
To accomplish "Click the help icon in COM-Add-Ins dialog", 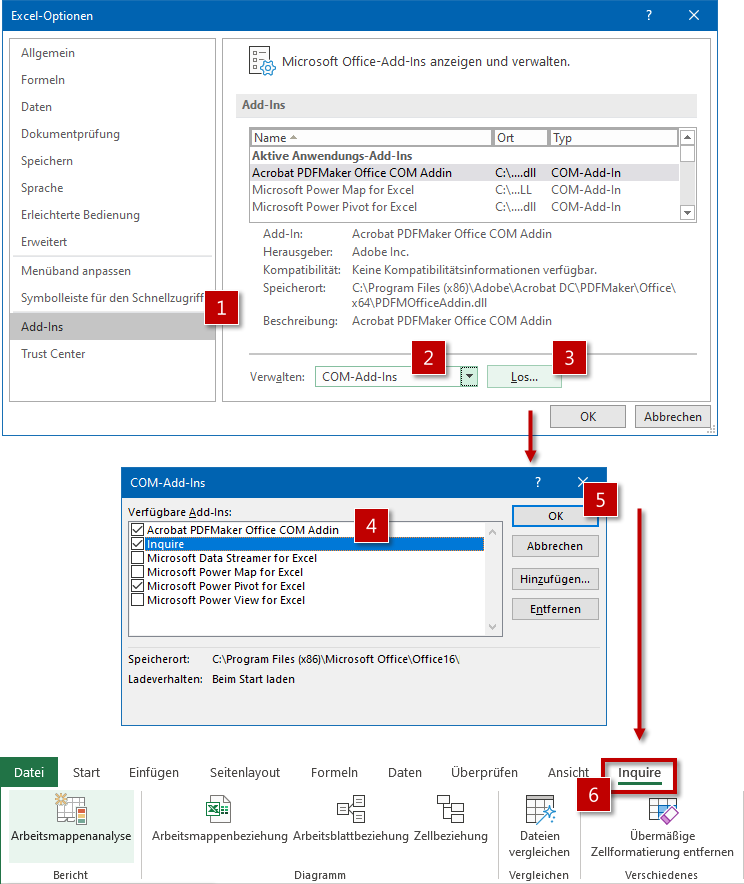I will click(x=537, y=482).
